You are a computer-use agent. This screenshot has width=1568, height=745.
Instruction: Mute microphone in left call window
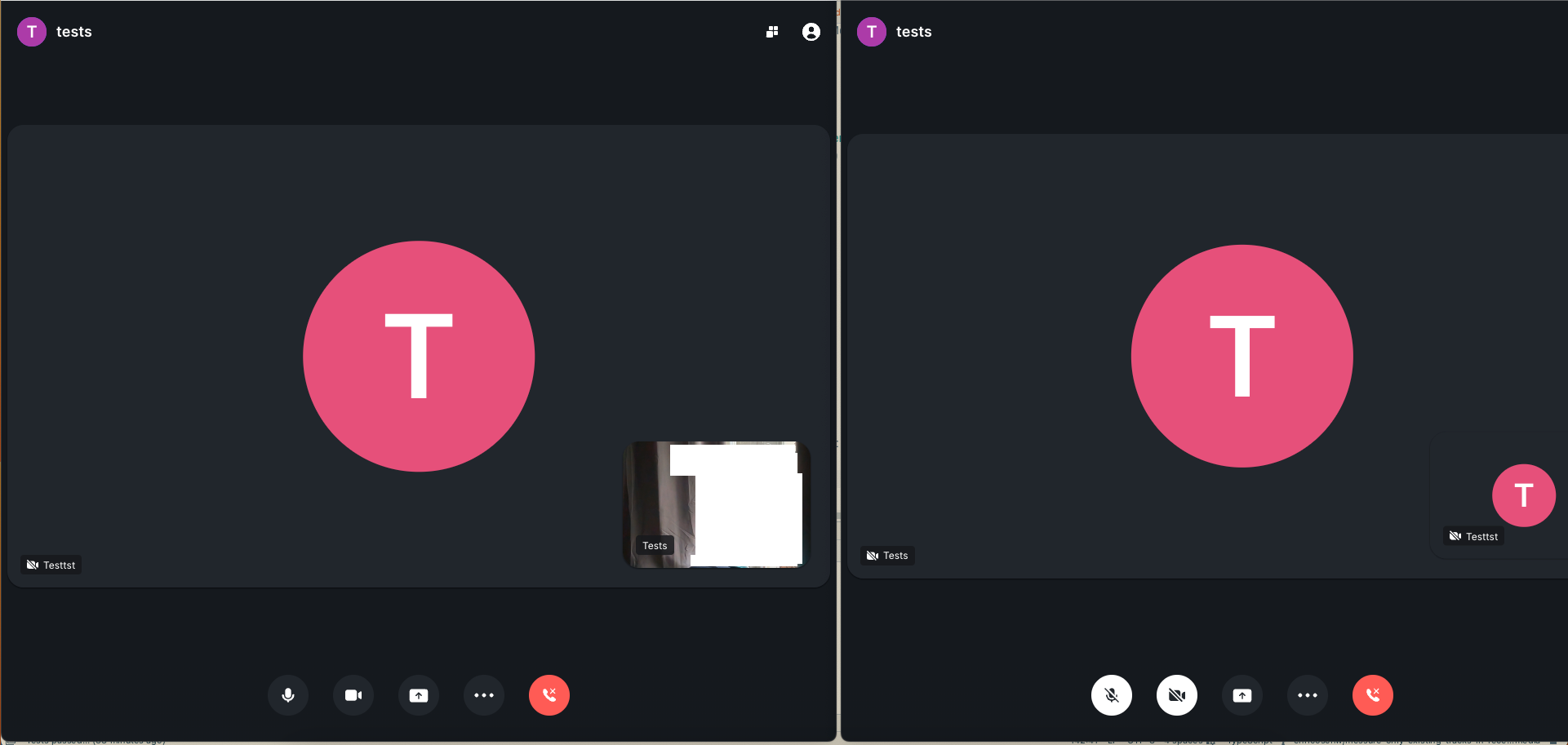(288, 695)
